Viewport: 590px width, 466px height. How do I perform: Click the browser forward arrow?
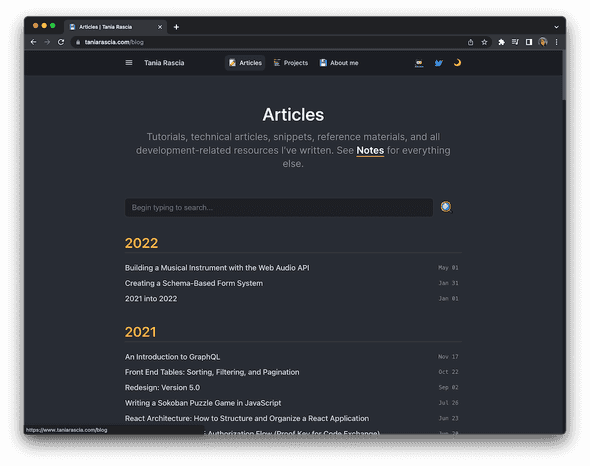click(x=47, y=42)
